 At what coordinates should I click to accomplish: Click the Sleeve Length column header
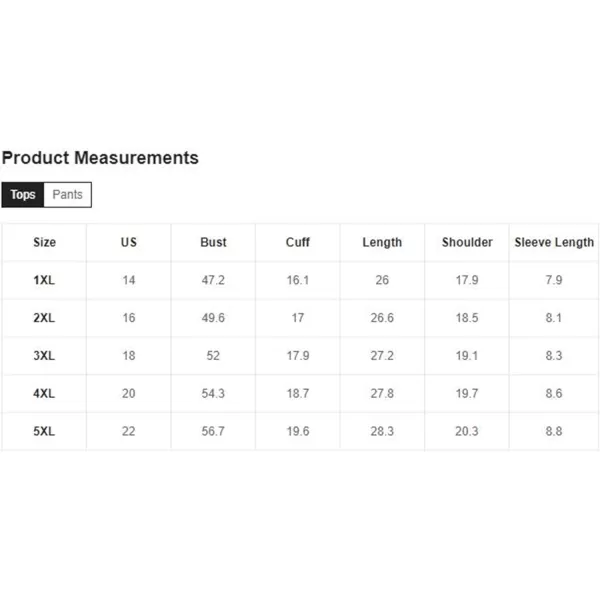(554, 243)
